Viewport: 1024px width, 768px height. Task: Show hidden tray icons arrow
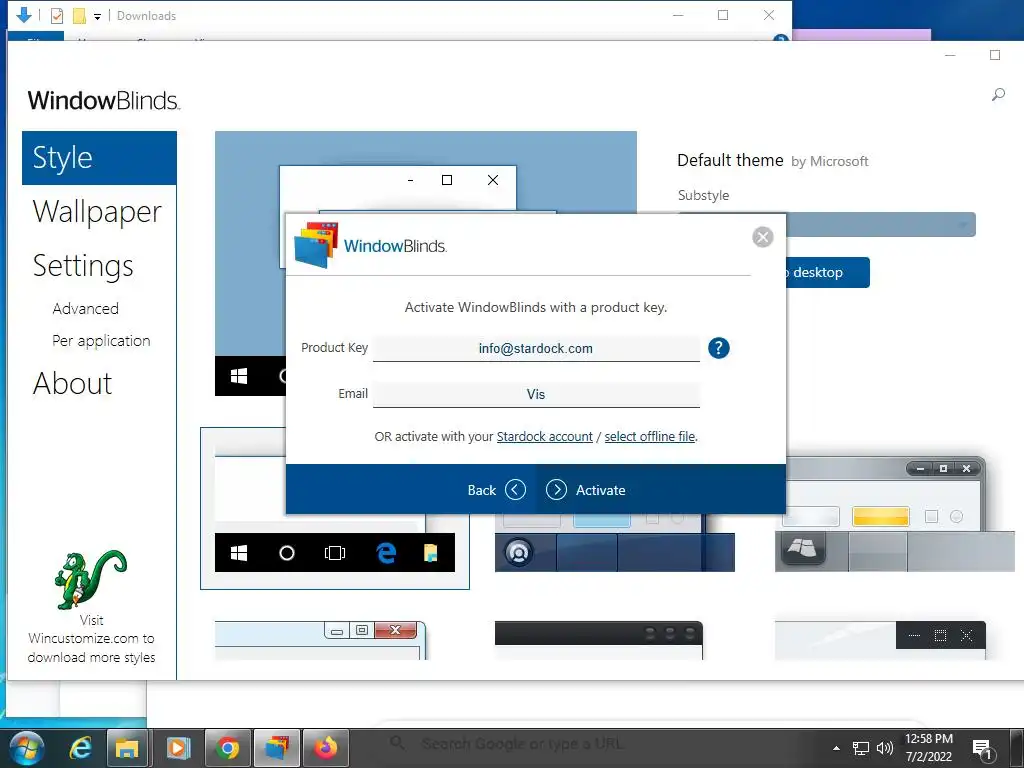click(837, 748)
